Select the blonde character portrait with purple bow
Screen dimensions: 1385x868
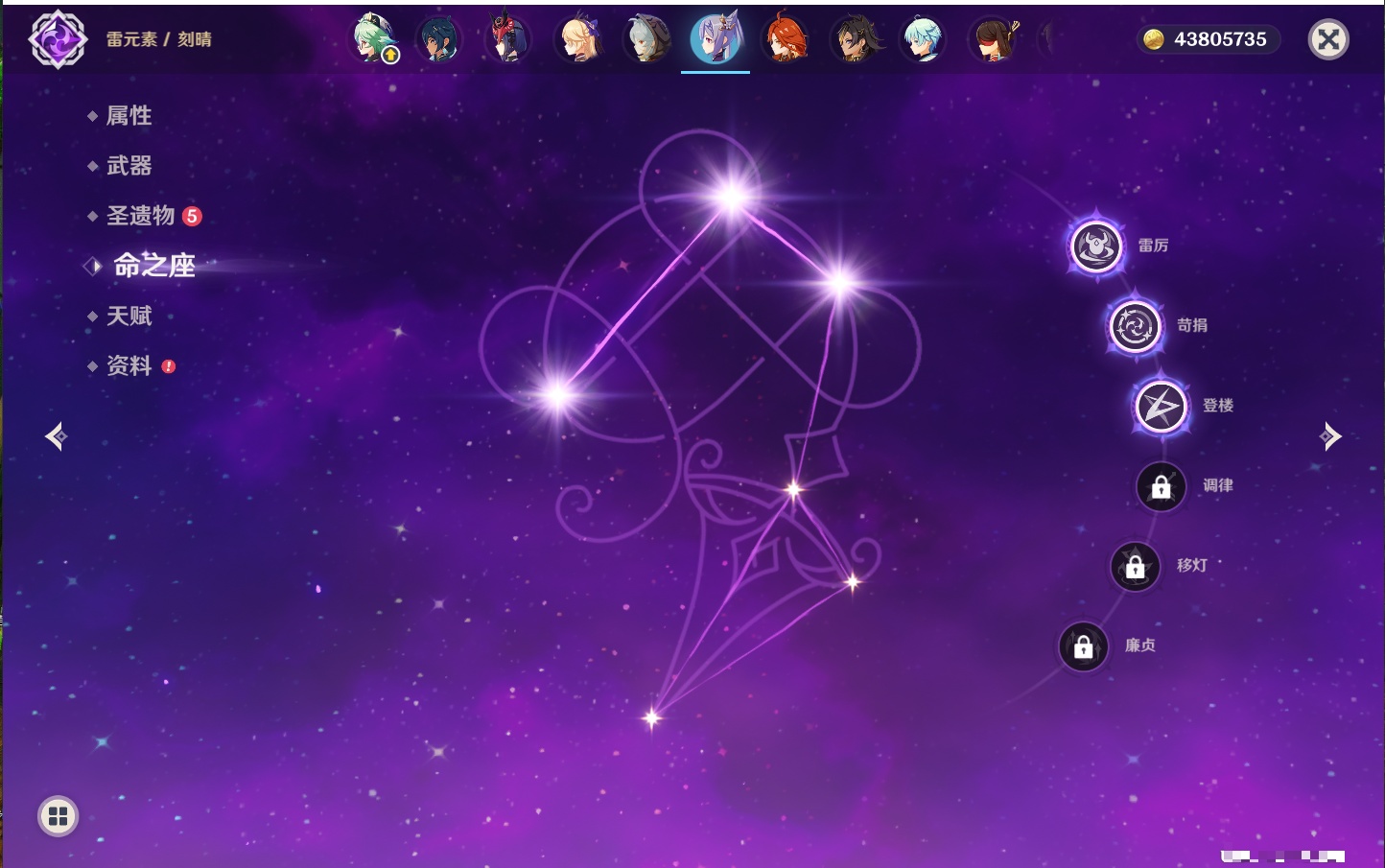[577, 39]
